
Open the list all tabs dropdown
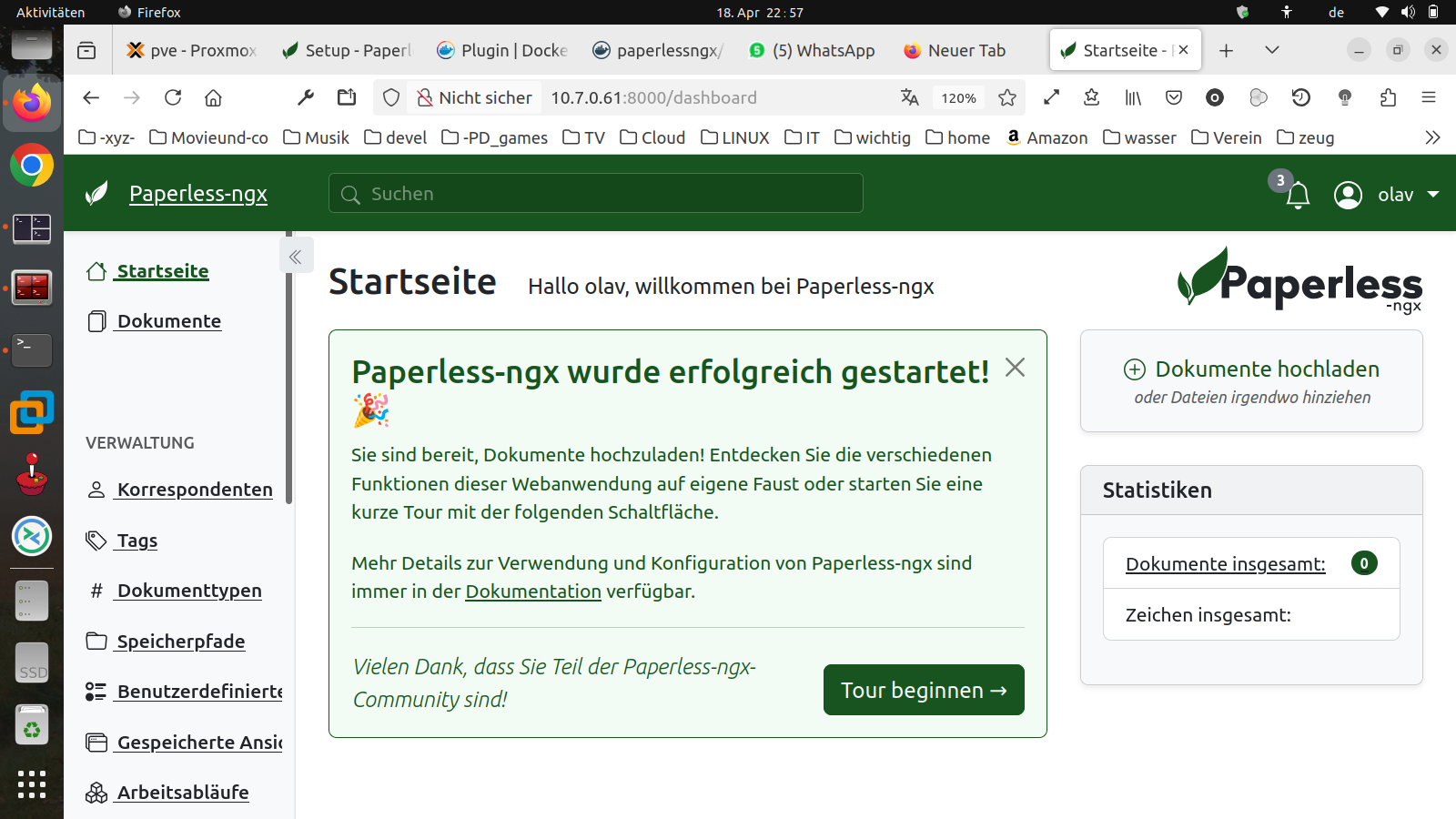click(1272, 50)
